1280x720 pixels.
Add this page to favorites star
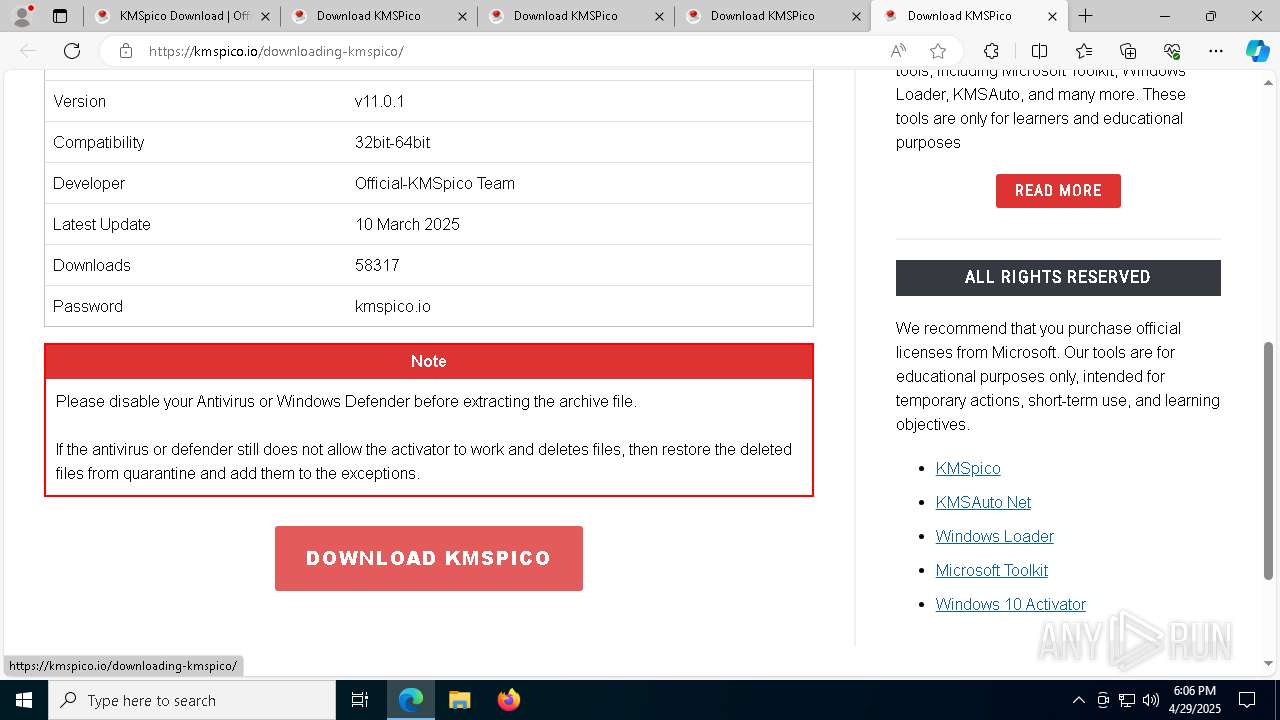pyautogui.click(x=937, y=51)
